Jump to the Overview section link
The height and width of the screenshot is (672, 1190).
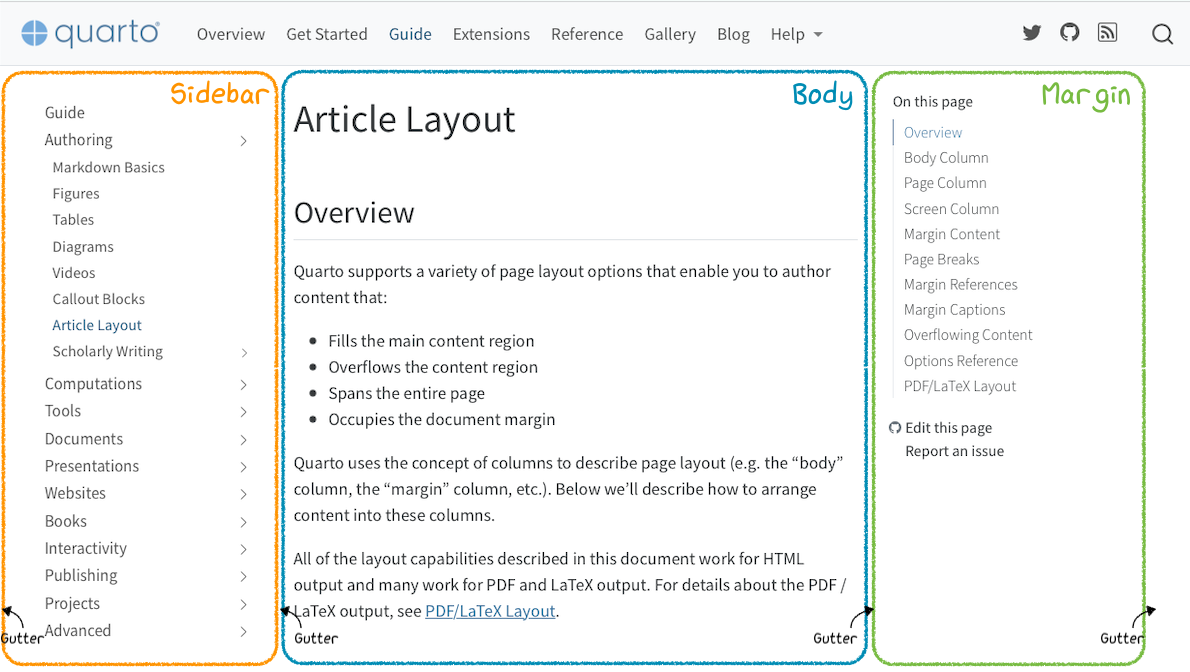932,132
